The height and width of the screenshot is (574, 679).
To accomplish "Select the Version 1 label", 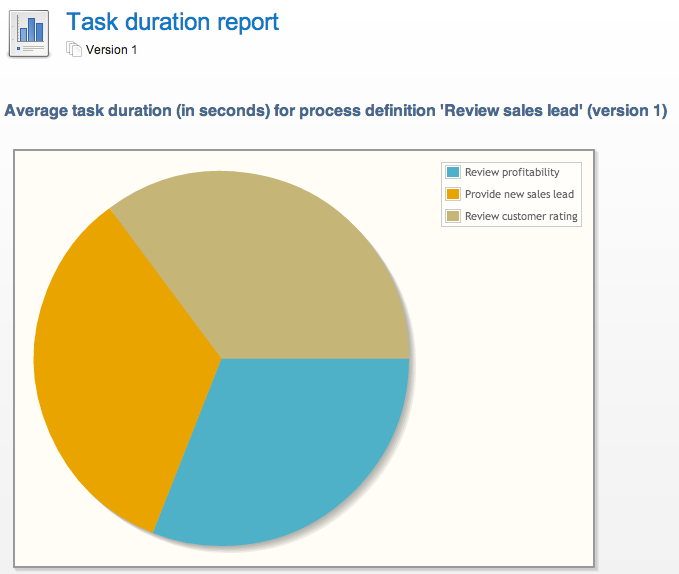I will (112, 49).
